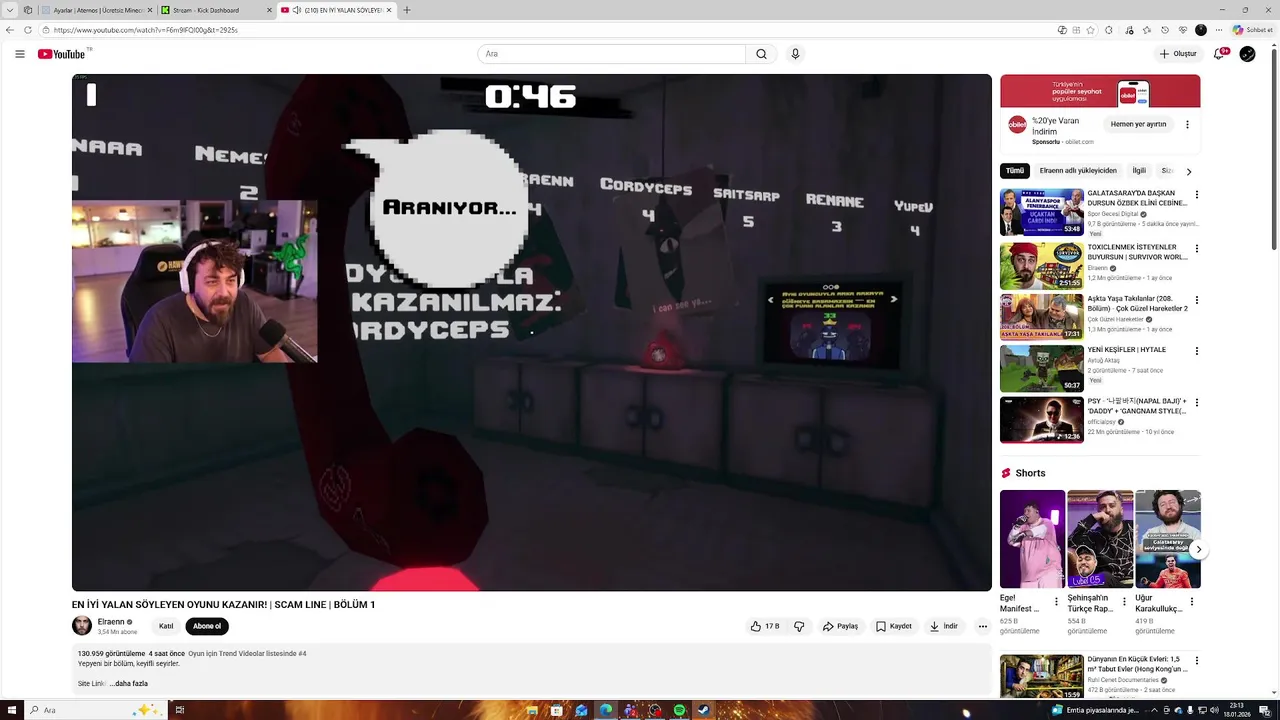Click the search magnifier button

pyautogui.click(x=761, y=54)
